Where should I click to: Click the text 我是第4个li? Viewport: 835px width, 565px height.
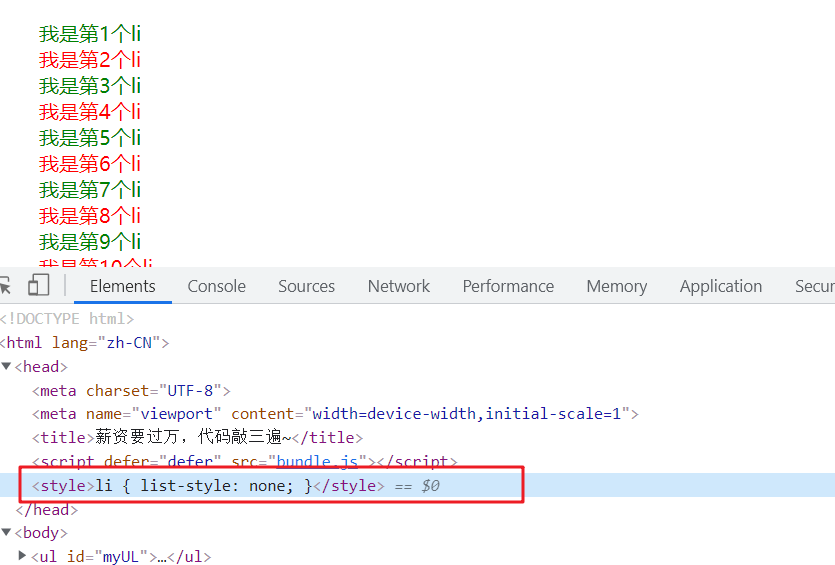89,112
